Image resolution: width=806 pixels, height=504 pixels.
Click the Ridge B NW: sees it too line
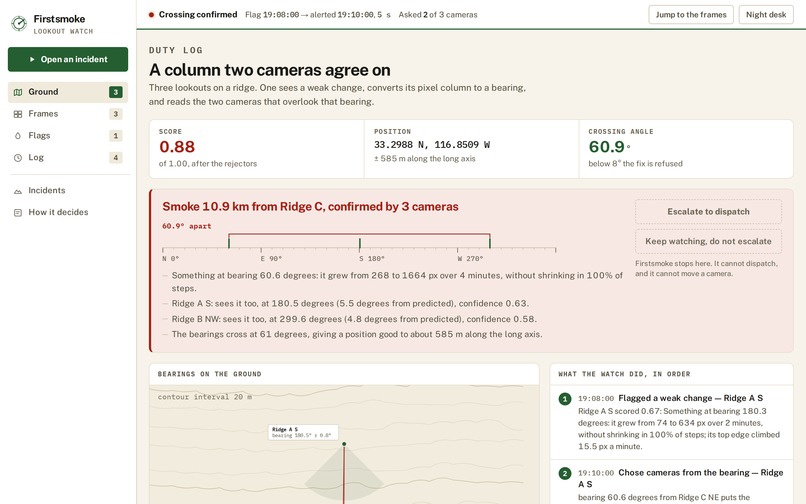coord(354,319)
